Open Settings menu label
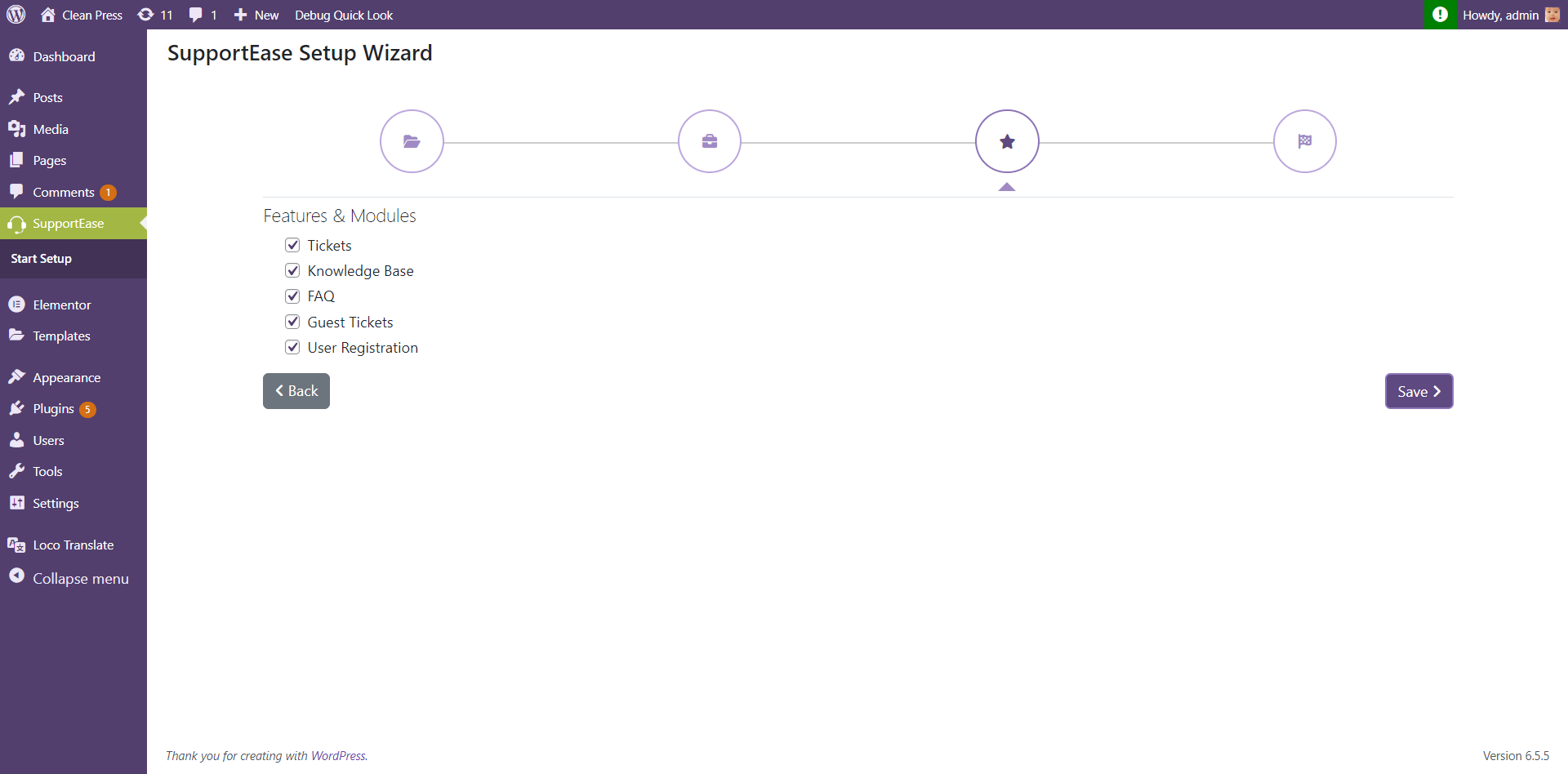Viewport: 1568px width, 774px height. click(x=56, y=503)
